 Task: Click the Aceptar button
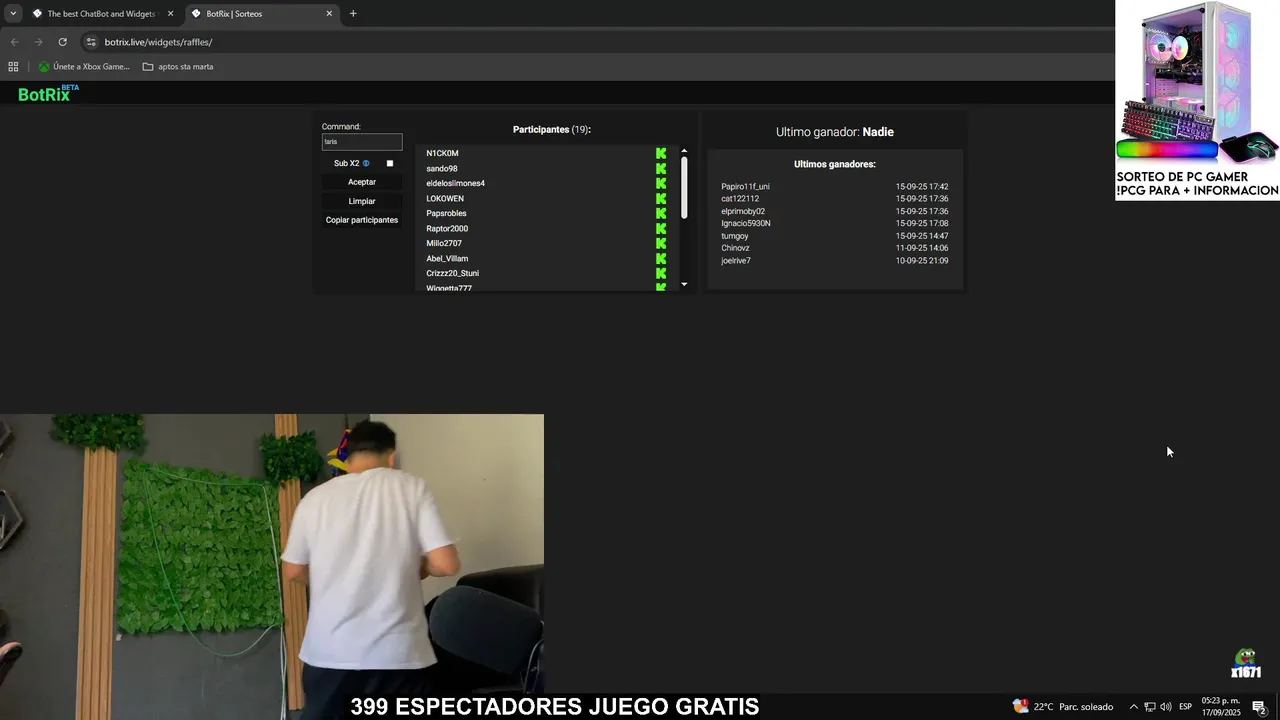[362, 182]
